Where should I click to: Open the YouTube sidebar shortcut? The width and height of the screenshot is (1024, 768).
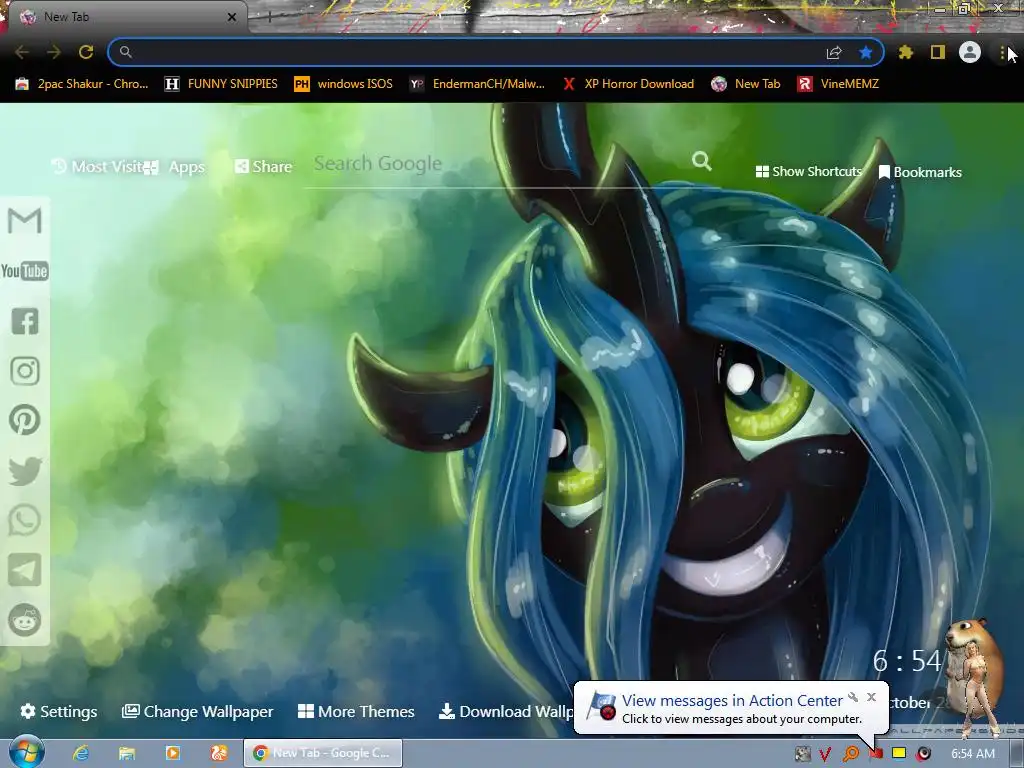[25, 270]
